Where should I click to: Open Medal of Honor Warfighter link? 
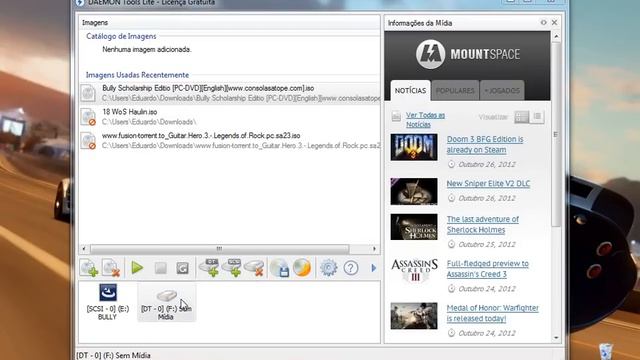coord(493,313)
